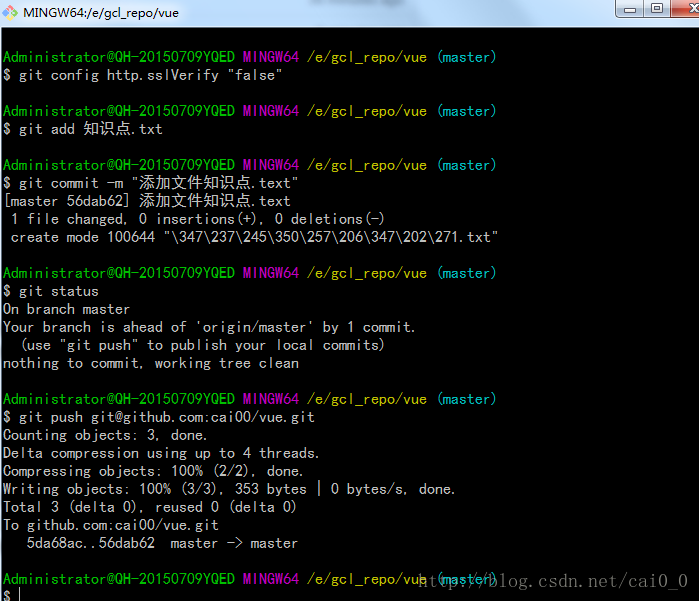Click the create mode 100644 line
This screenshot has width=699, height=601.
coord(254,237)
